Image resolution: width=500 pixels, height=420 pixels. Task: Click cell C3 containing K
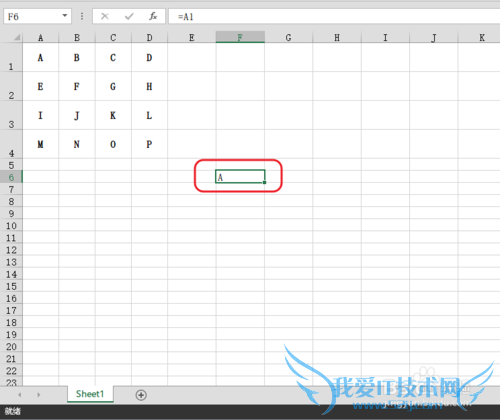113,115
